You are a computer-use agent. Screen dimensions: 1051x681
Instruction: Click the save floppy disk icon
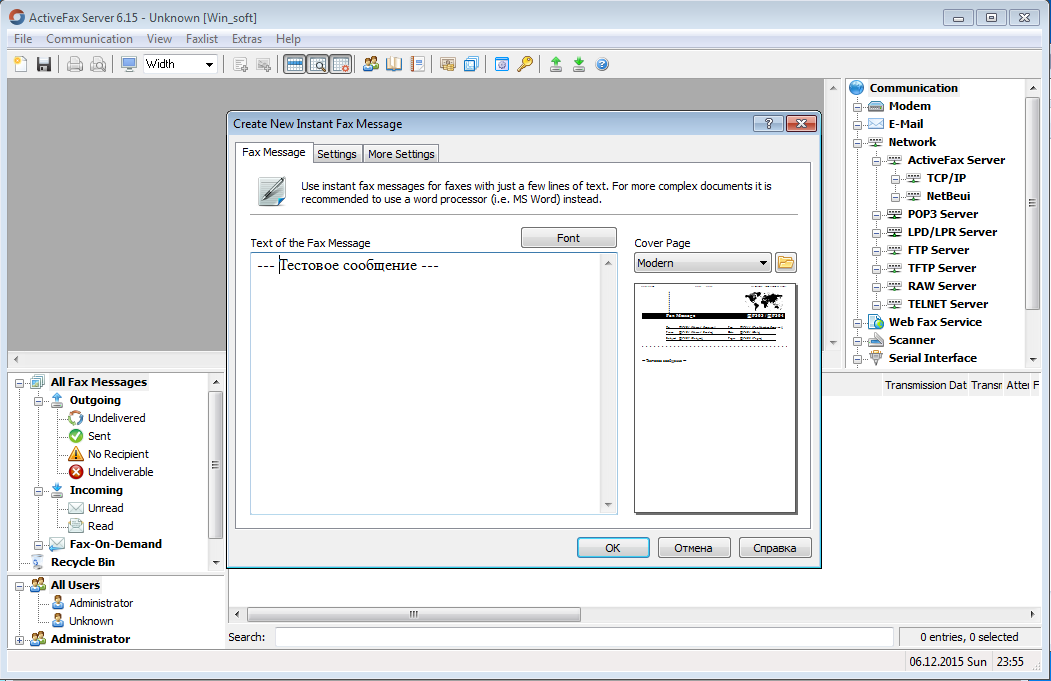click(44, 64)
